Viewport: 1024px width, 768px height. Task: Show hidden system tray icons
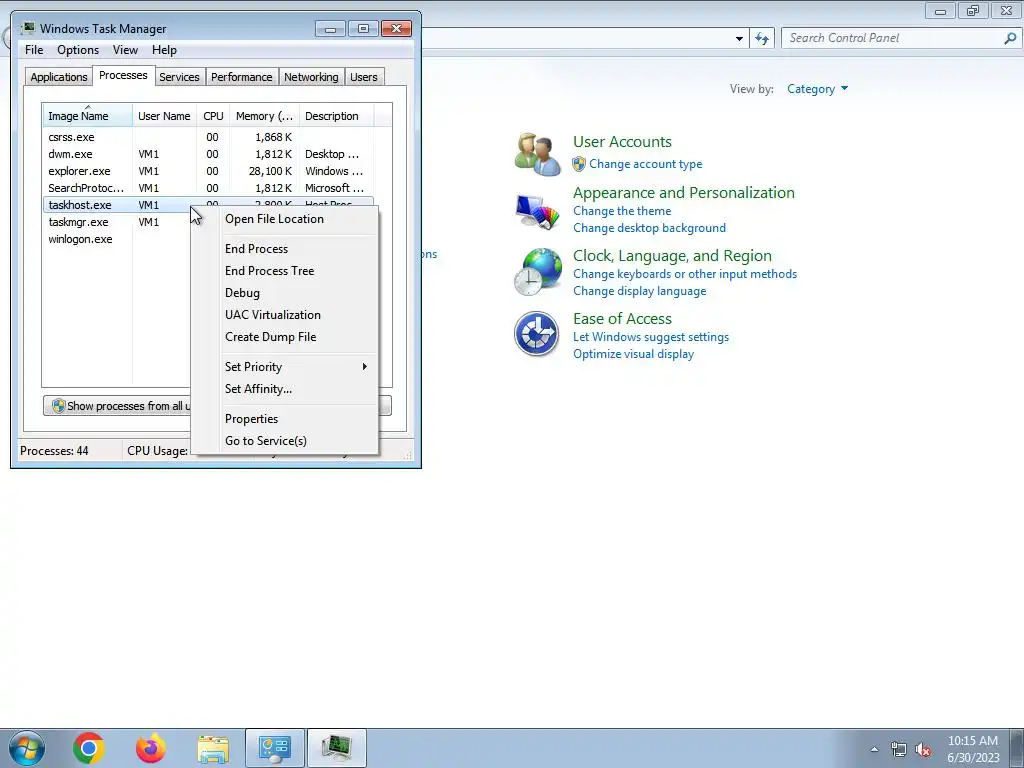[874, 749]
